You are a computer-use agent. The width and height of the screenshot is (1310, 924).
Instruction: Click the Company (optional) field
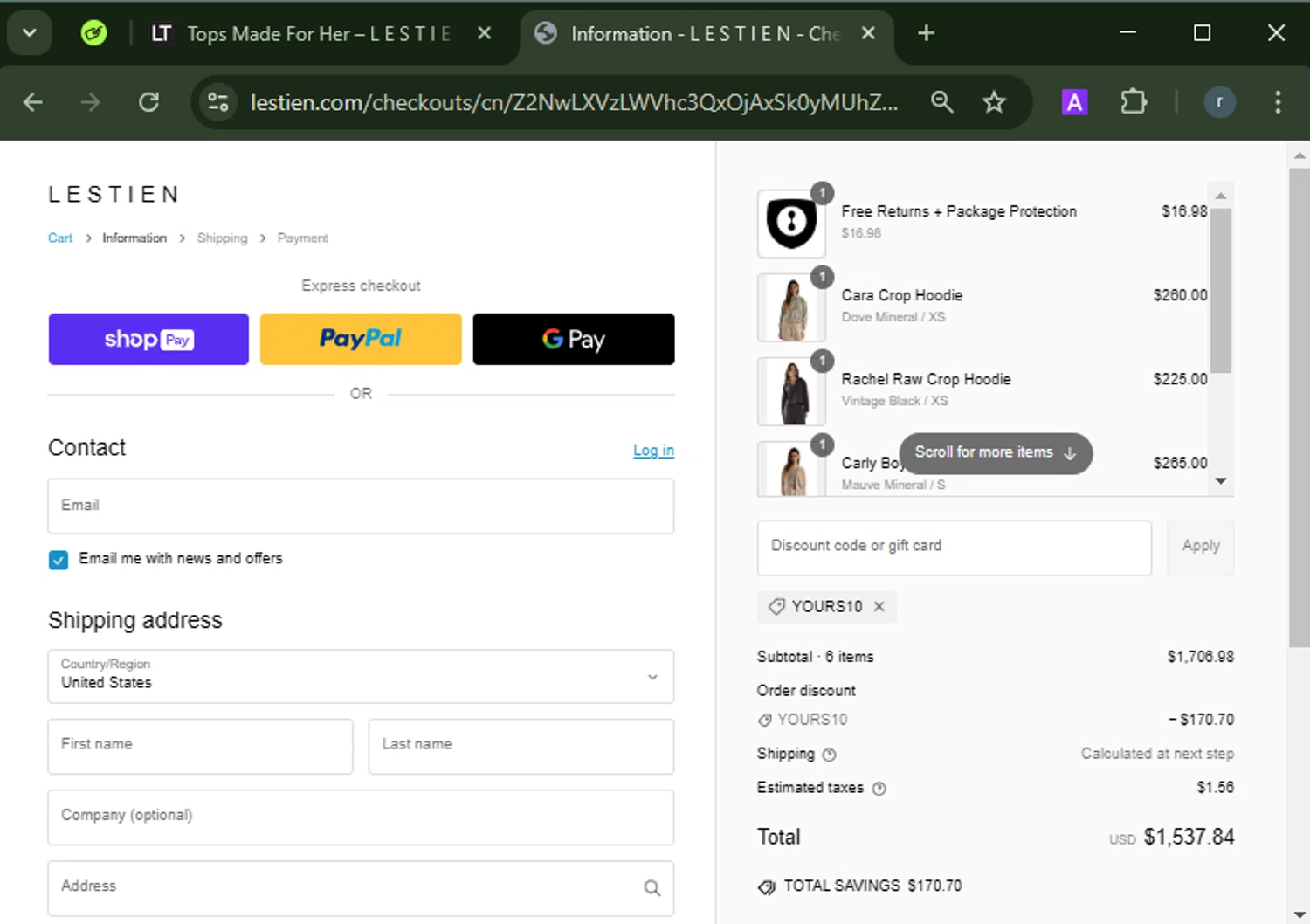pos(361,817)
